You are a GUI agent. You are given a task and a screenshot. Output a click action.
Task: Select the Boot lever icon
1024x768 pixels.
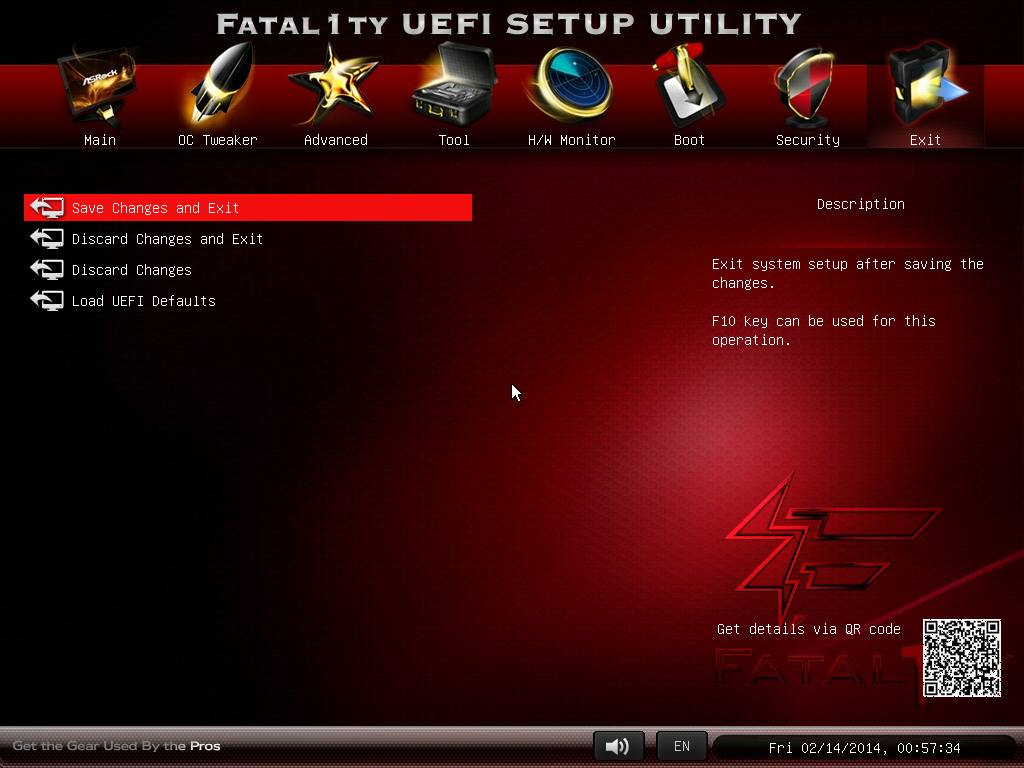tap(689, 88)
